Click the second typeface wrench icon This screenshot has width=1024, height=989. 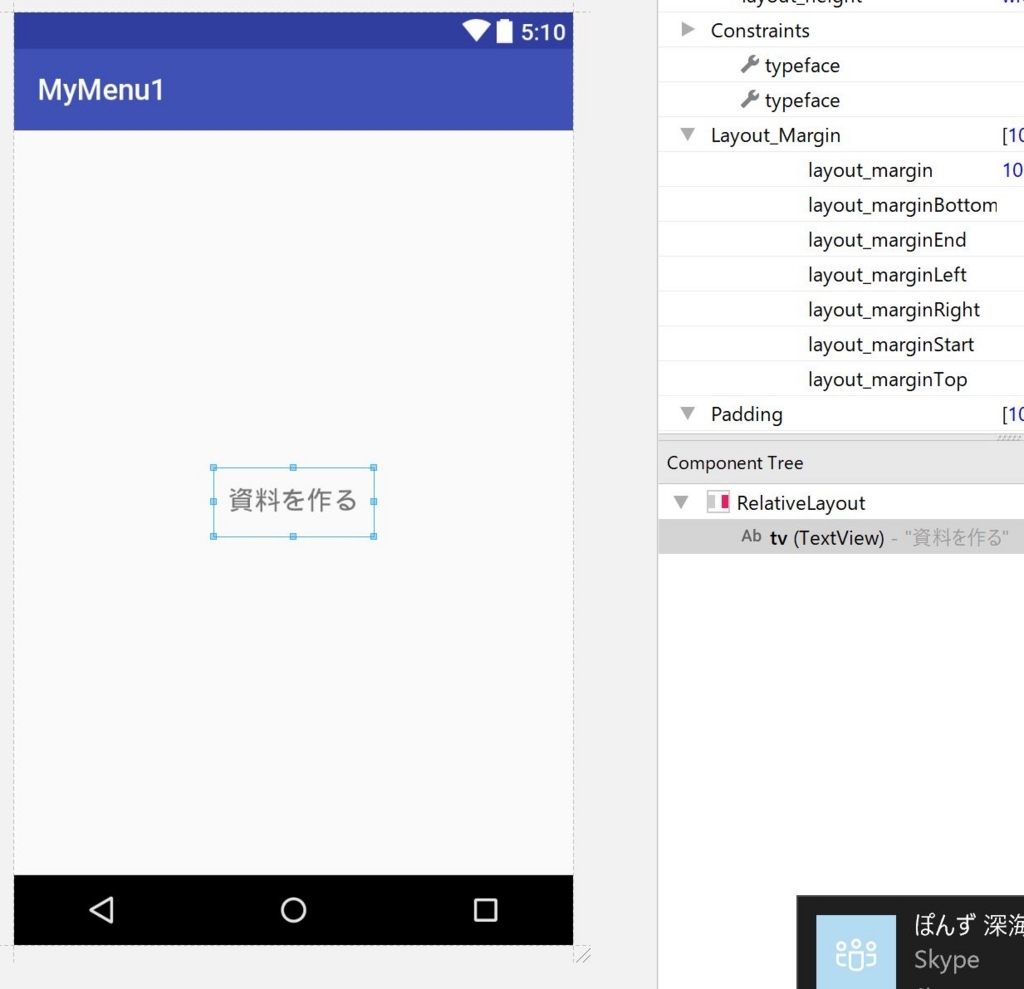[x=750, y=99]
